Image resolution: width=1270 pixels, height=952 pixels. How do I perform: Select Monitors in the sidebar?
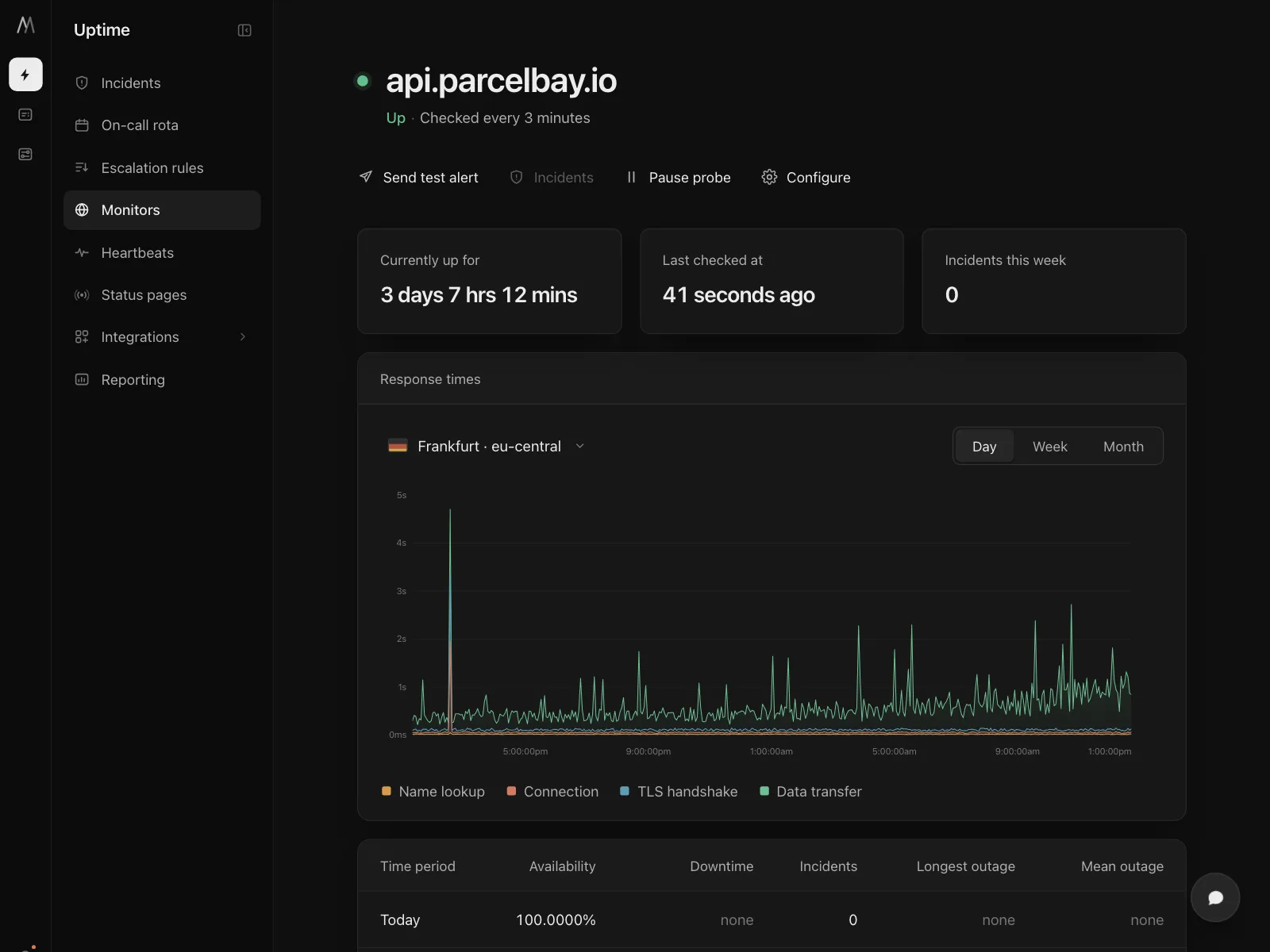(x=162, y=210)
